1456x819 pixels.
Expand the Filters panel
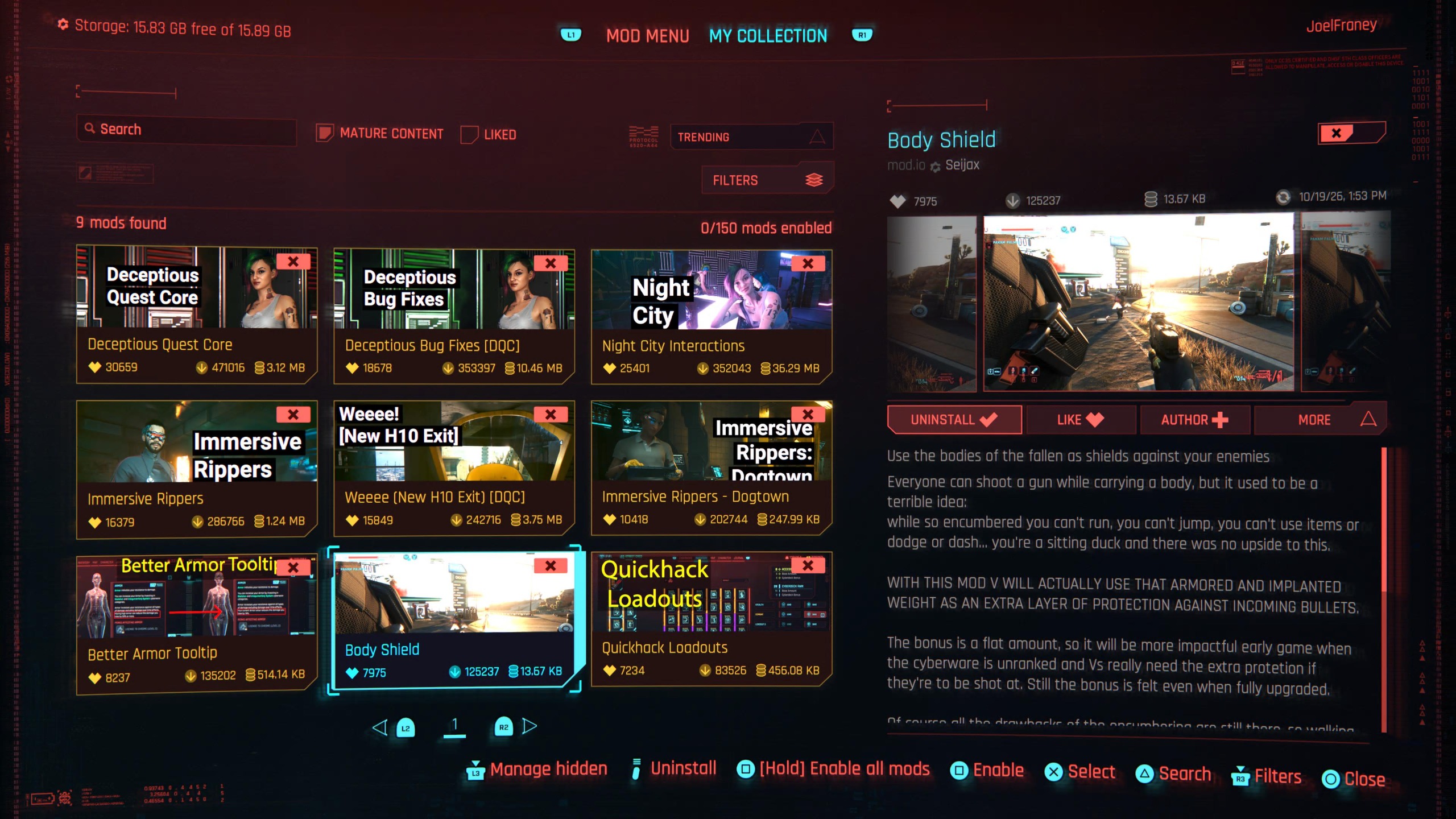768,180
